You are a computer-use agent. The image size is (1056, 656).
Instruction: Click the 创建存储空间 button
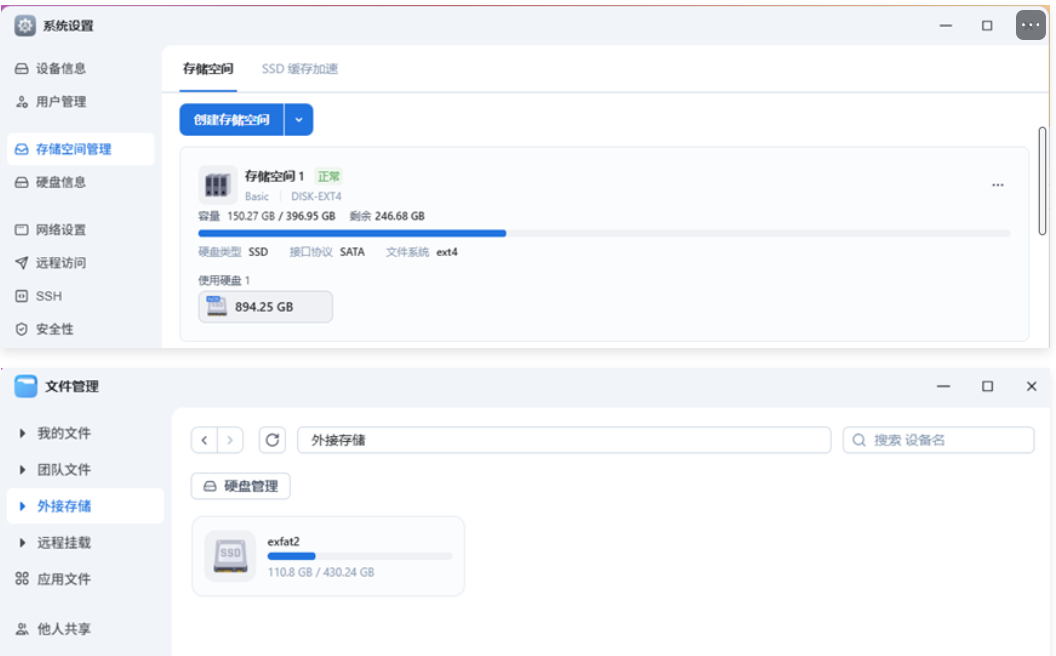point(232,119)
